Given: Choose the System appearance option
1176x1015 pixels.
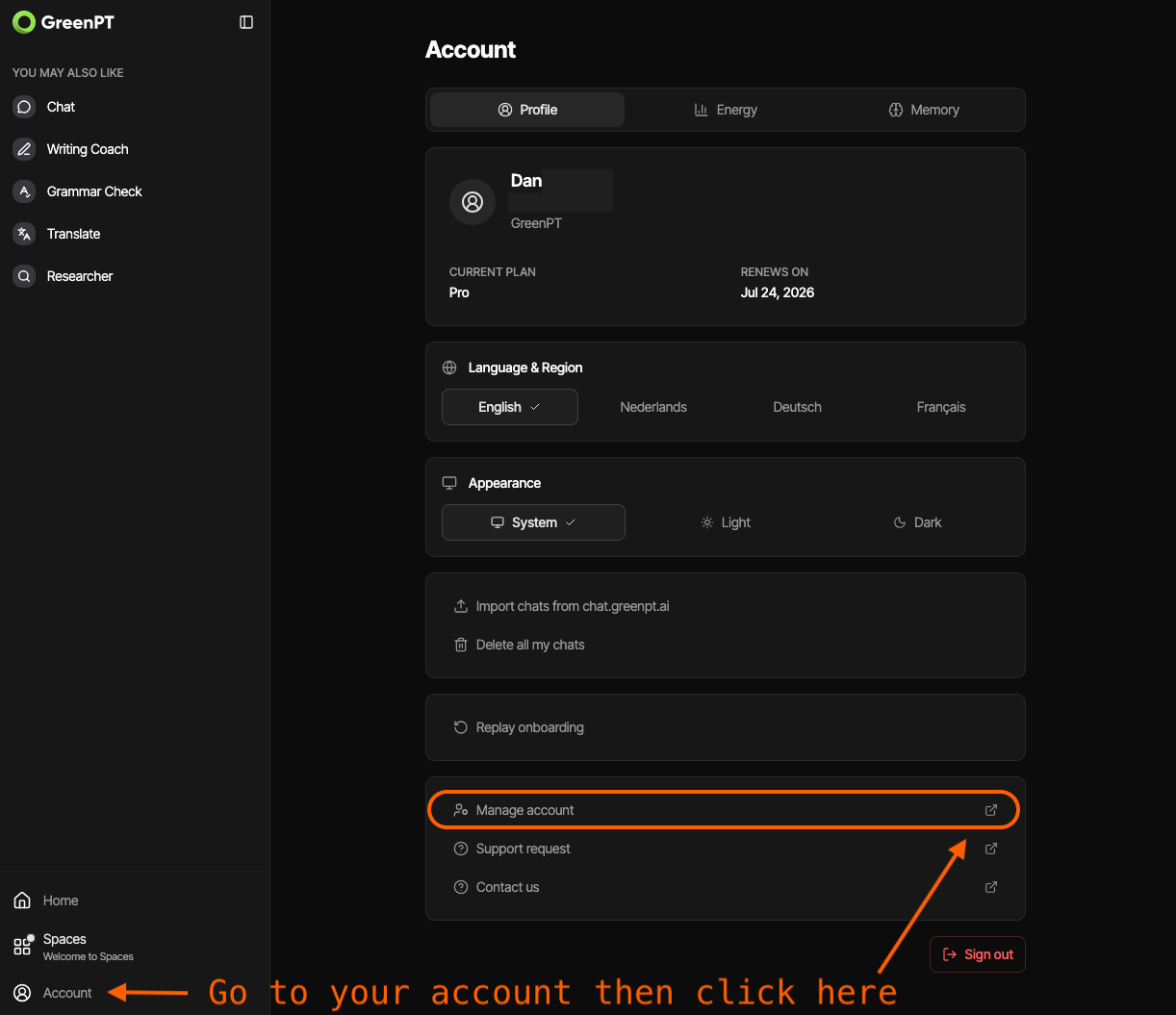Looking at the screenshot, I should (x=533, y=522).
